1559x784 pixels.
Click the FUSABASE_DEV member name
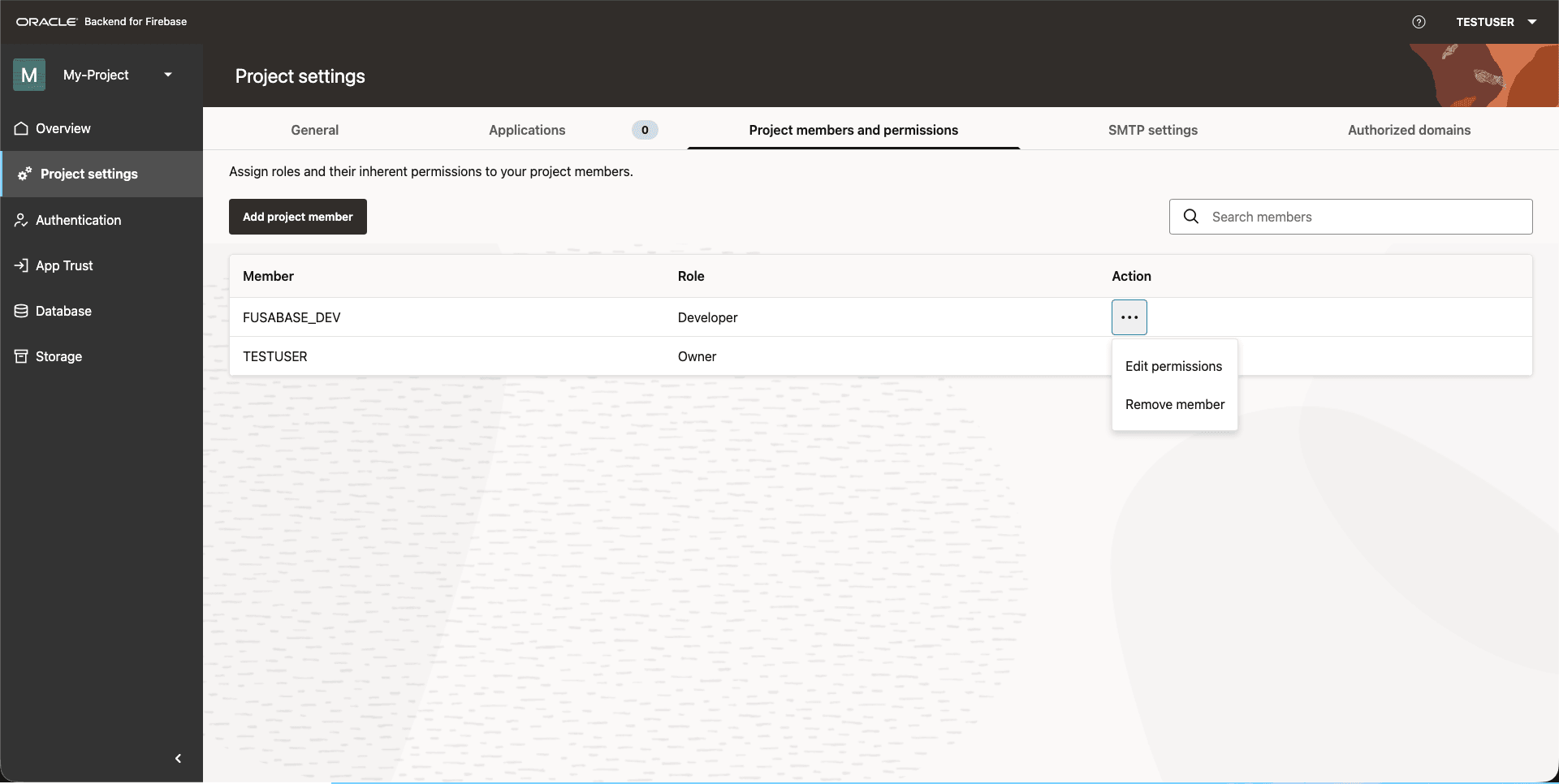(292, 317)
